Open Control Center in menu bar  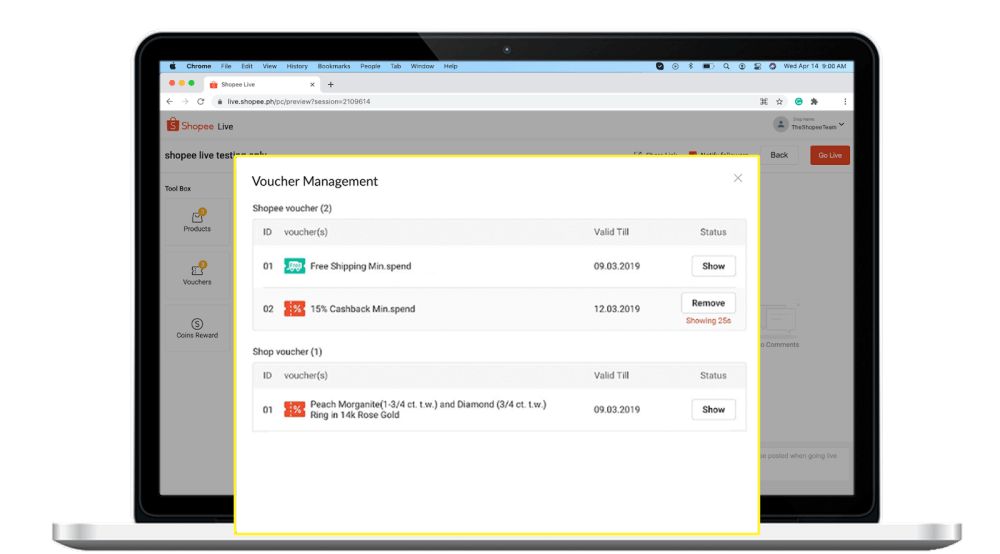[757, 66]
